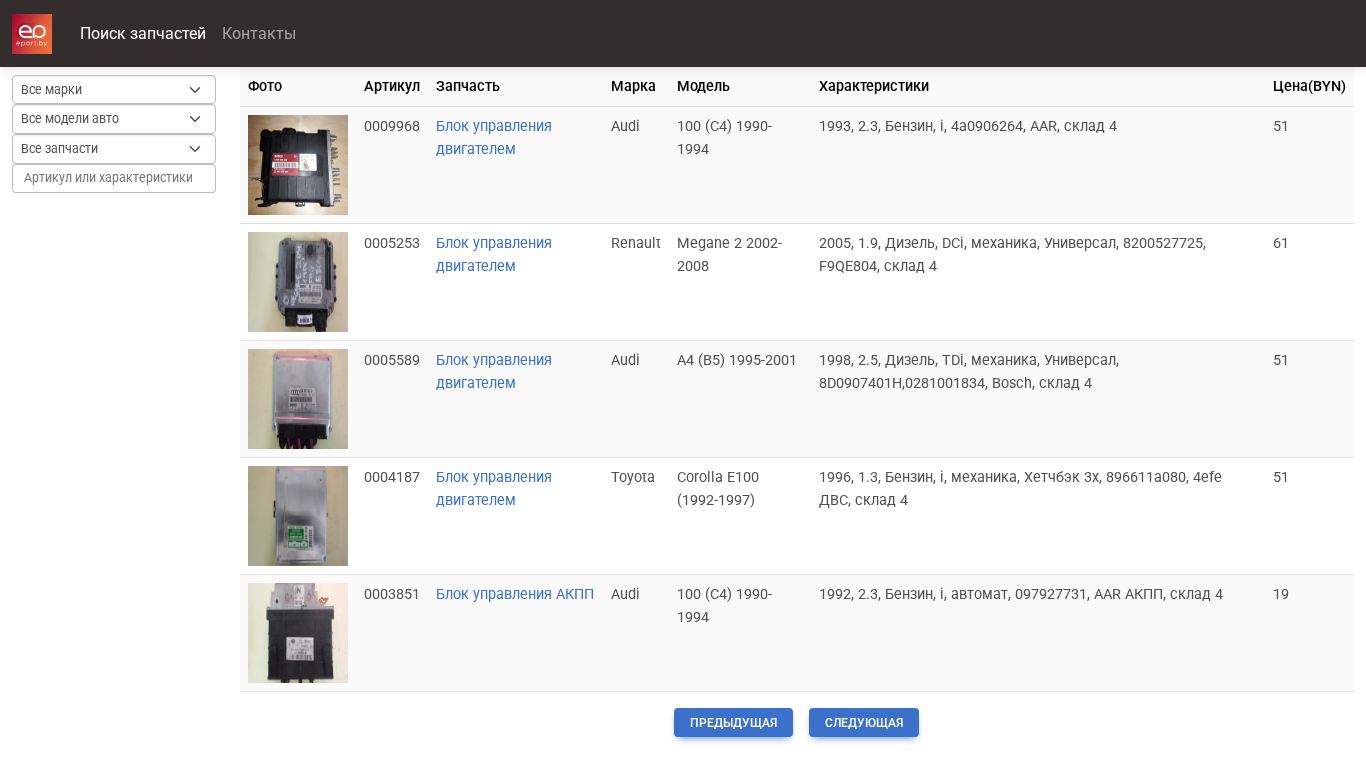Open the Toyota Блок управления двигателем link
The width and height of the screenshot is (1366, 768).
point(494,489)
